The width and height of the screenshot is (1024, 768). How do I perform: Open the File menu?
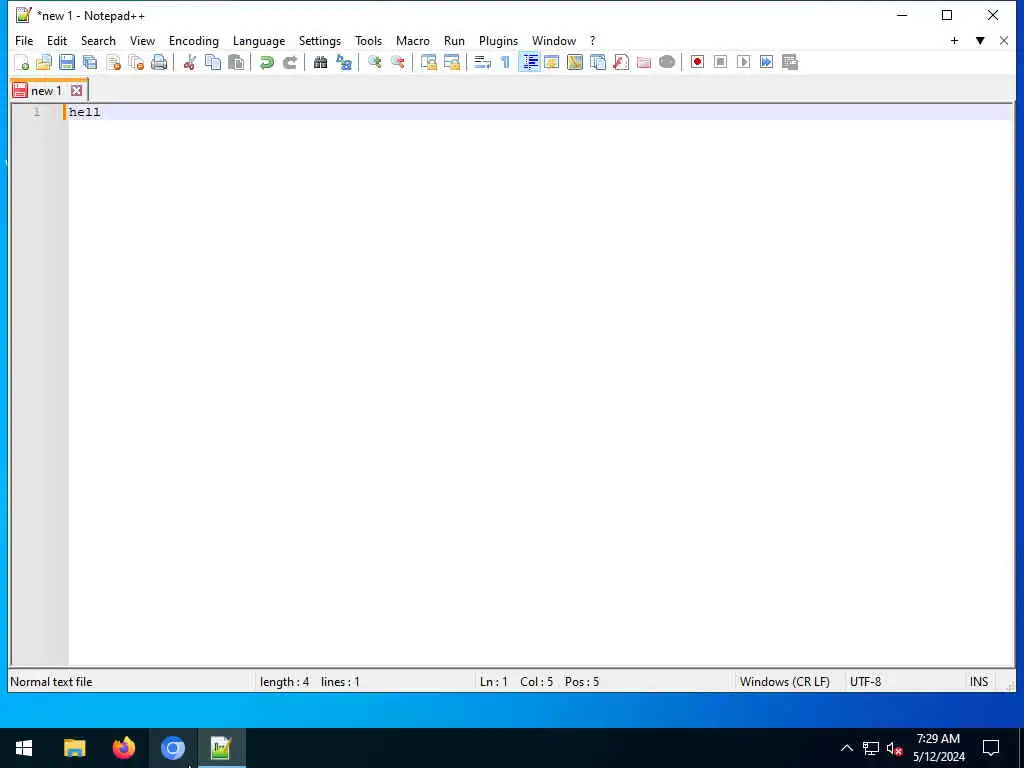(x=24, y=40)
